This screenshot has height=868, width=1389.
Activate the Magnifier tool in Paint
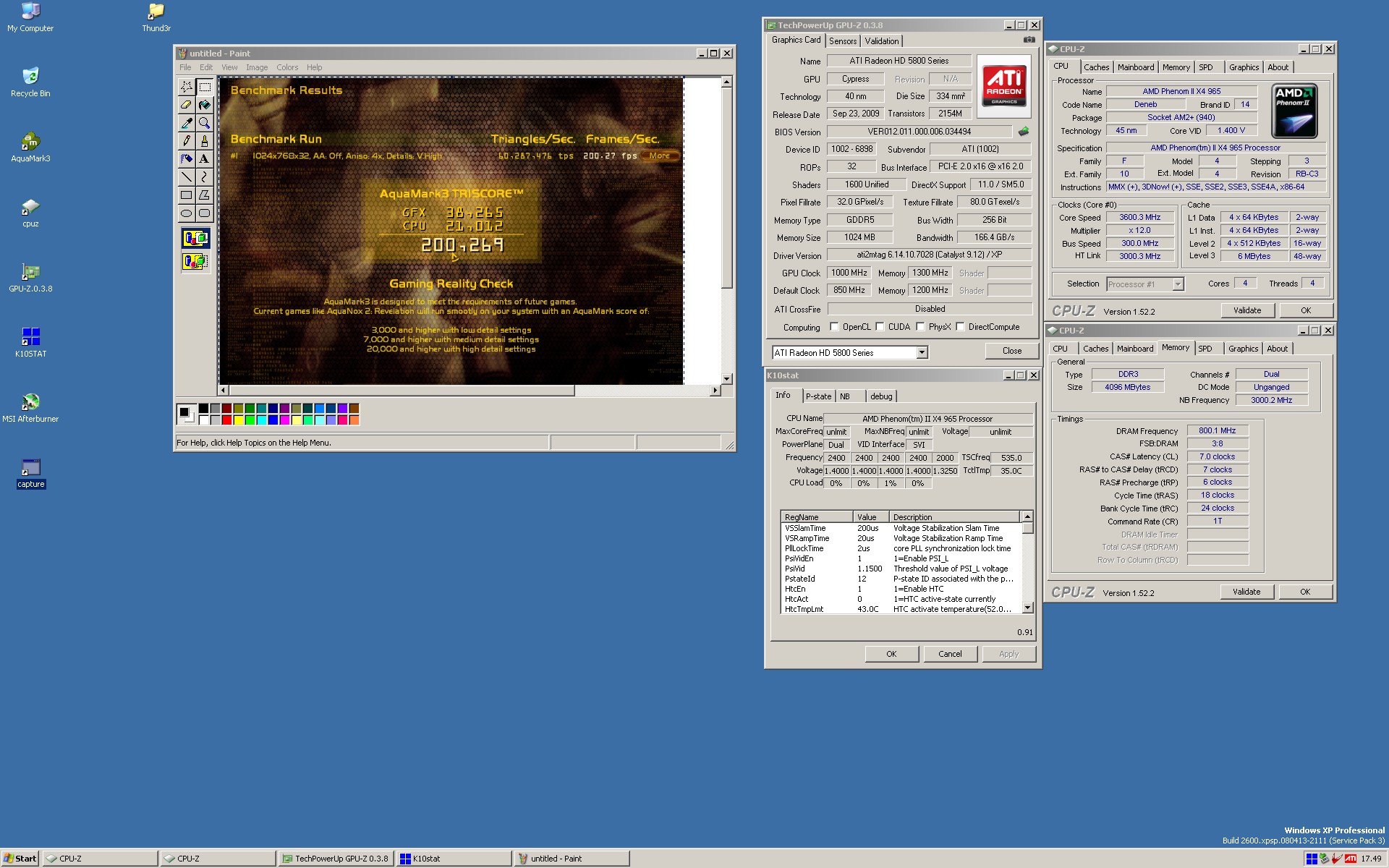coord(205,123)
